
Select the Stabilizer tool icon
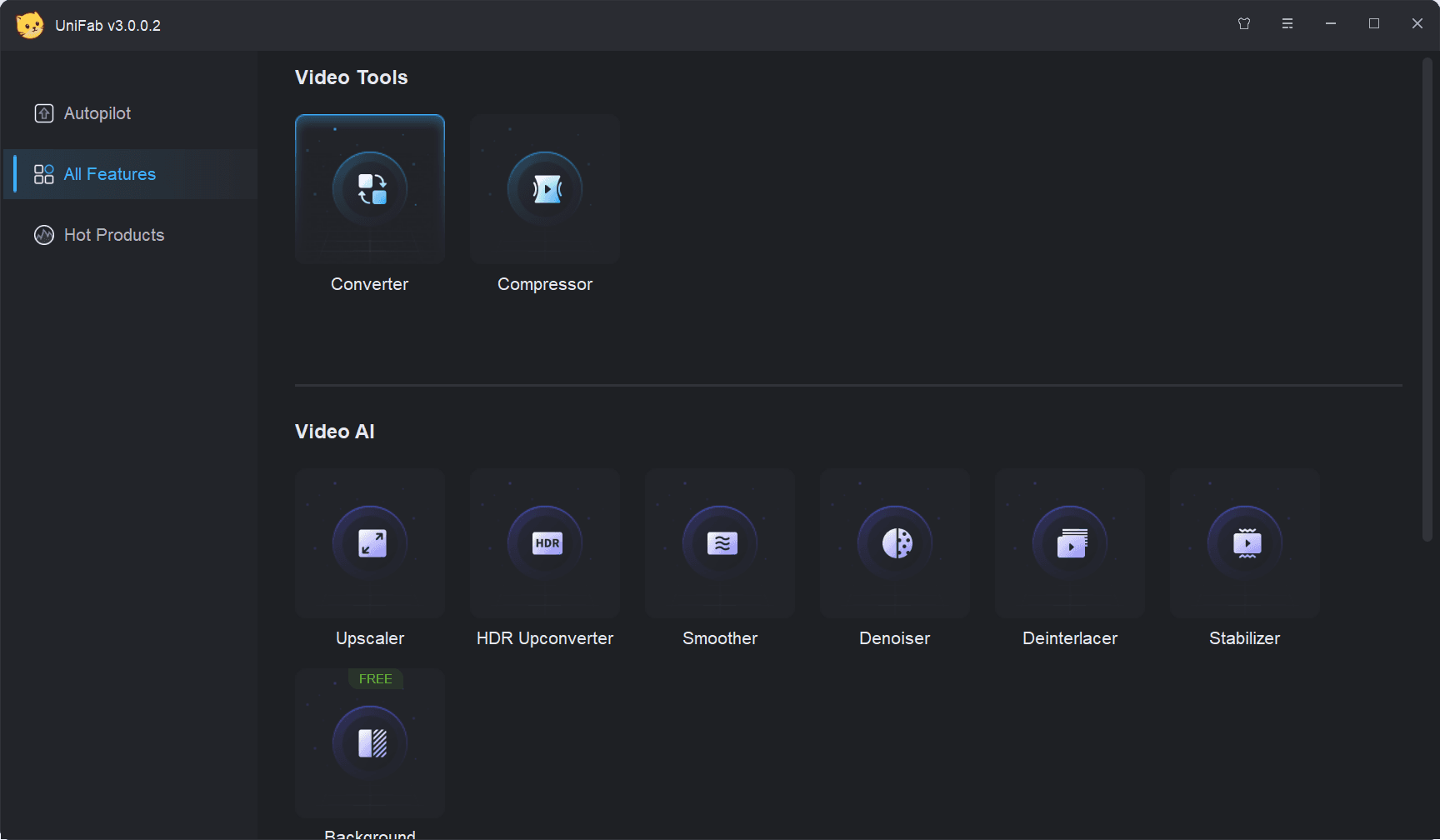point(1245,543)
